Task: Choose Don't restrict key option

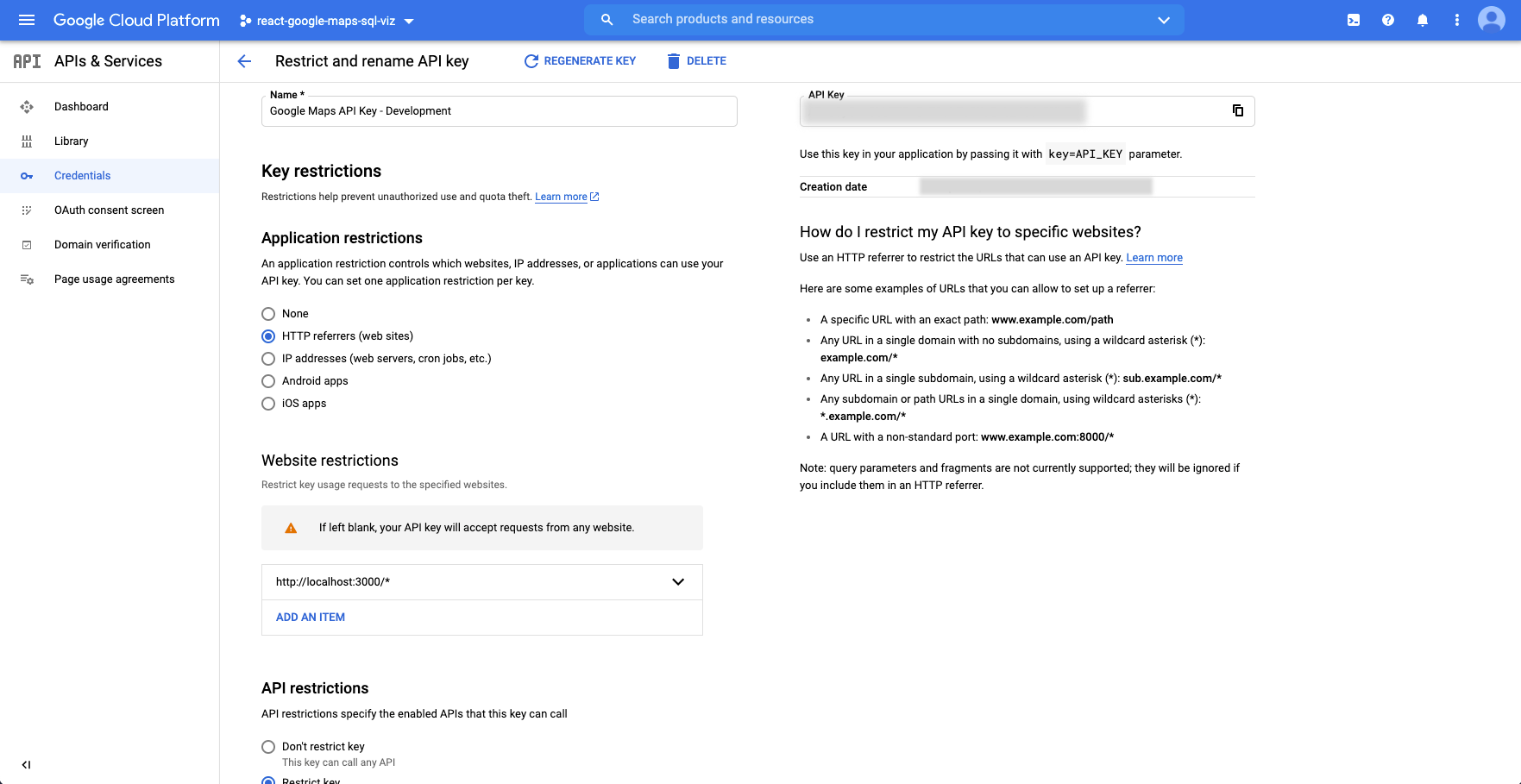Action: click(x=268, y=747)
